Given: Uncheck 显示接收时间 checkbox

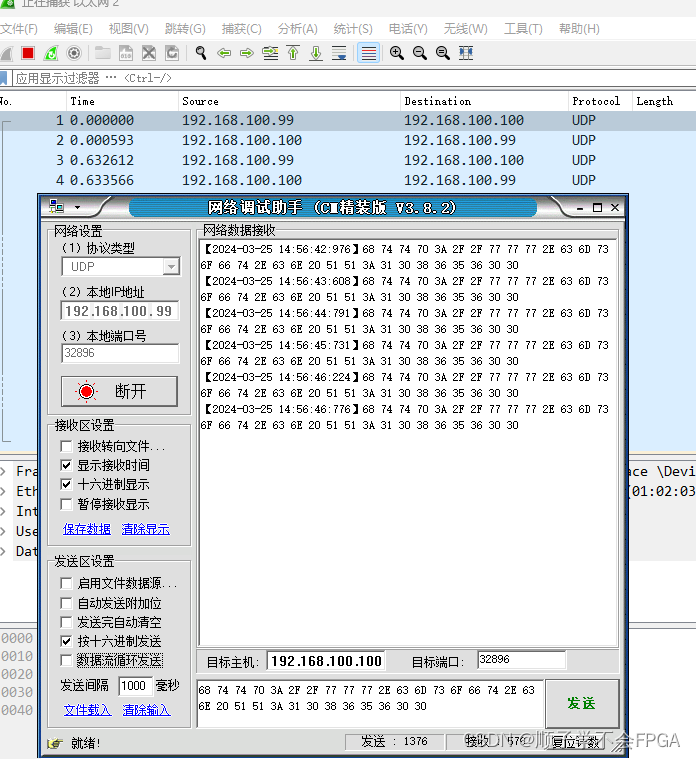Looking at the screenshot, I should tap(66, 465).
